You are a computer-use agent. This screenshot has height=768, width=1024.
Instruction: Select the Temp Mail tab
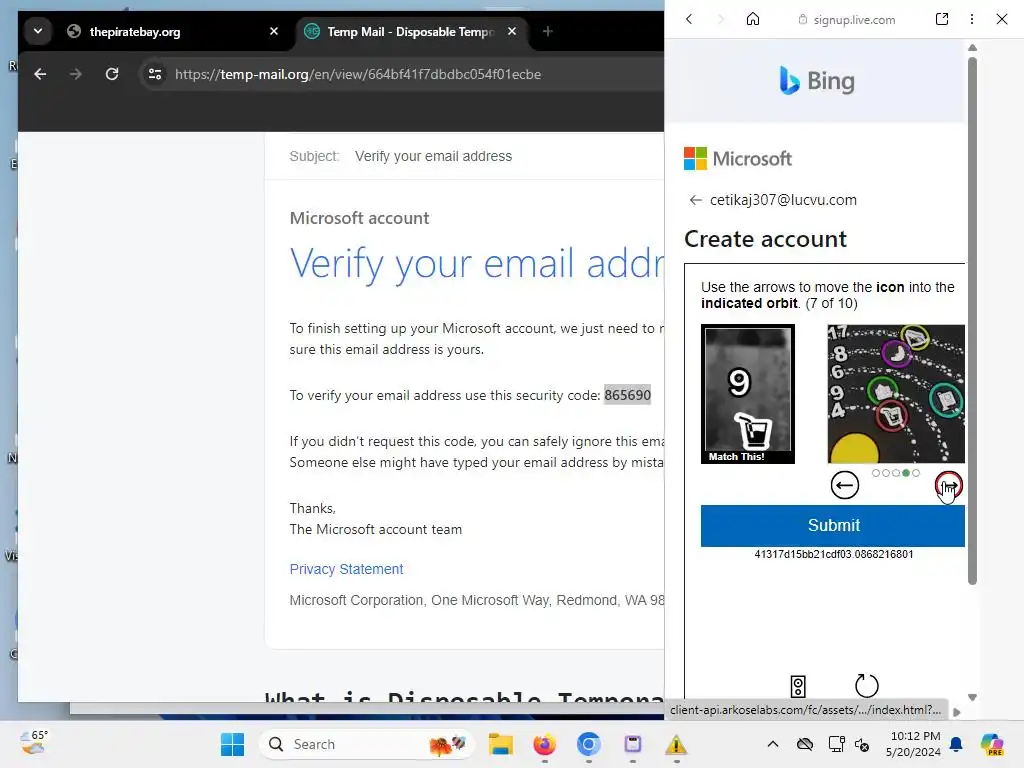(x=411, y=31)
